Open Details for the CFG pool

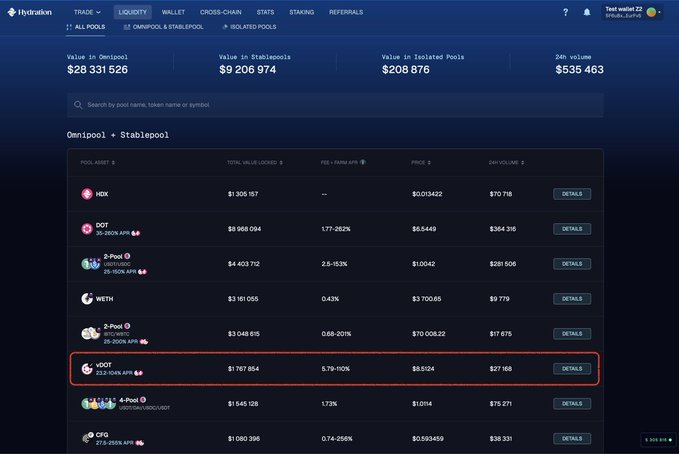(572, 438)
